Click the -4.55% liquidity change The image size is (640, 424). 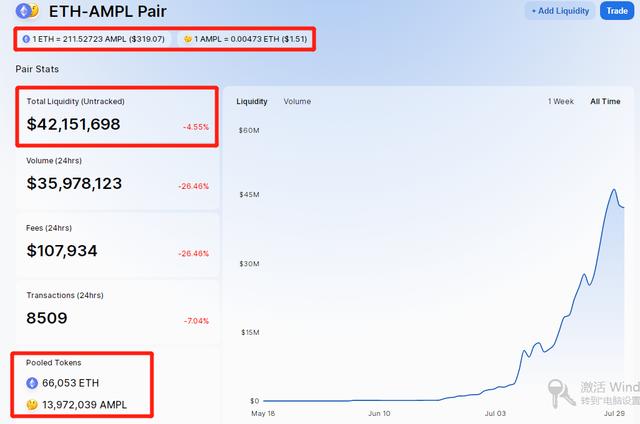click(196, 127)
